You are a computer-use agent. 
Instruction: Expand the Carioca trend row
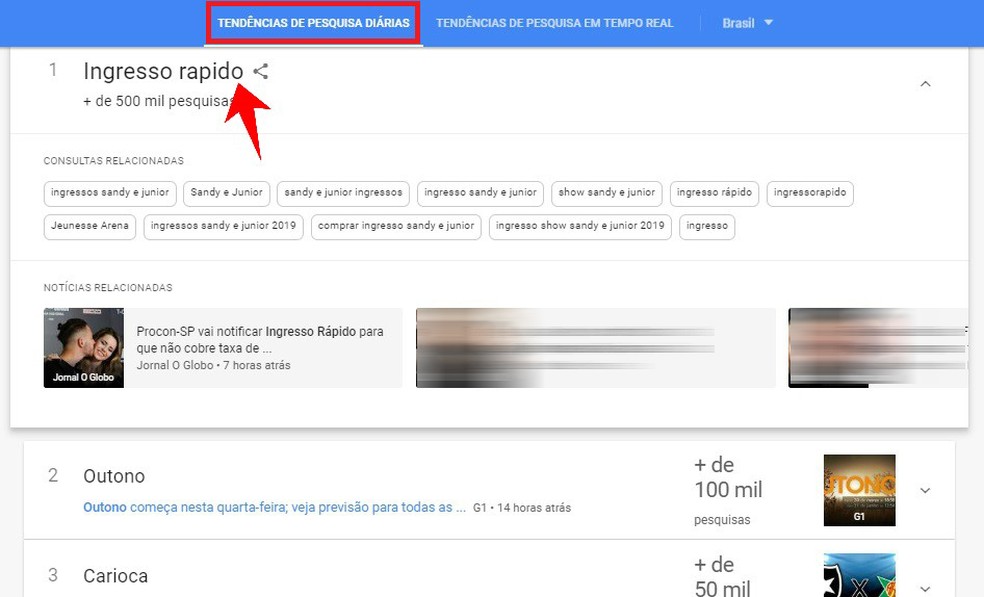click(x=925, y=589)
